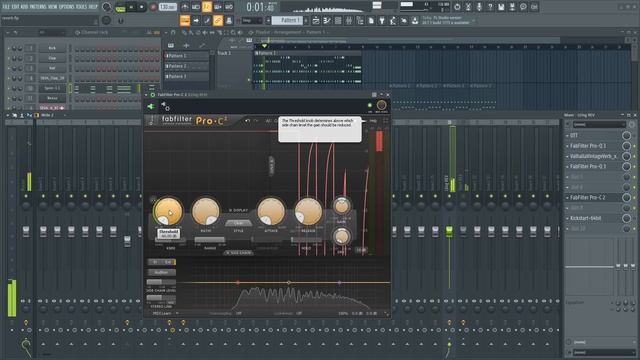Viewport: 640px width, 360px height.
Task: Click the Pro-C 2 Ratio knob
Action: click(206, 211)
